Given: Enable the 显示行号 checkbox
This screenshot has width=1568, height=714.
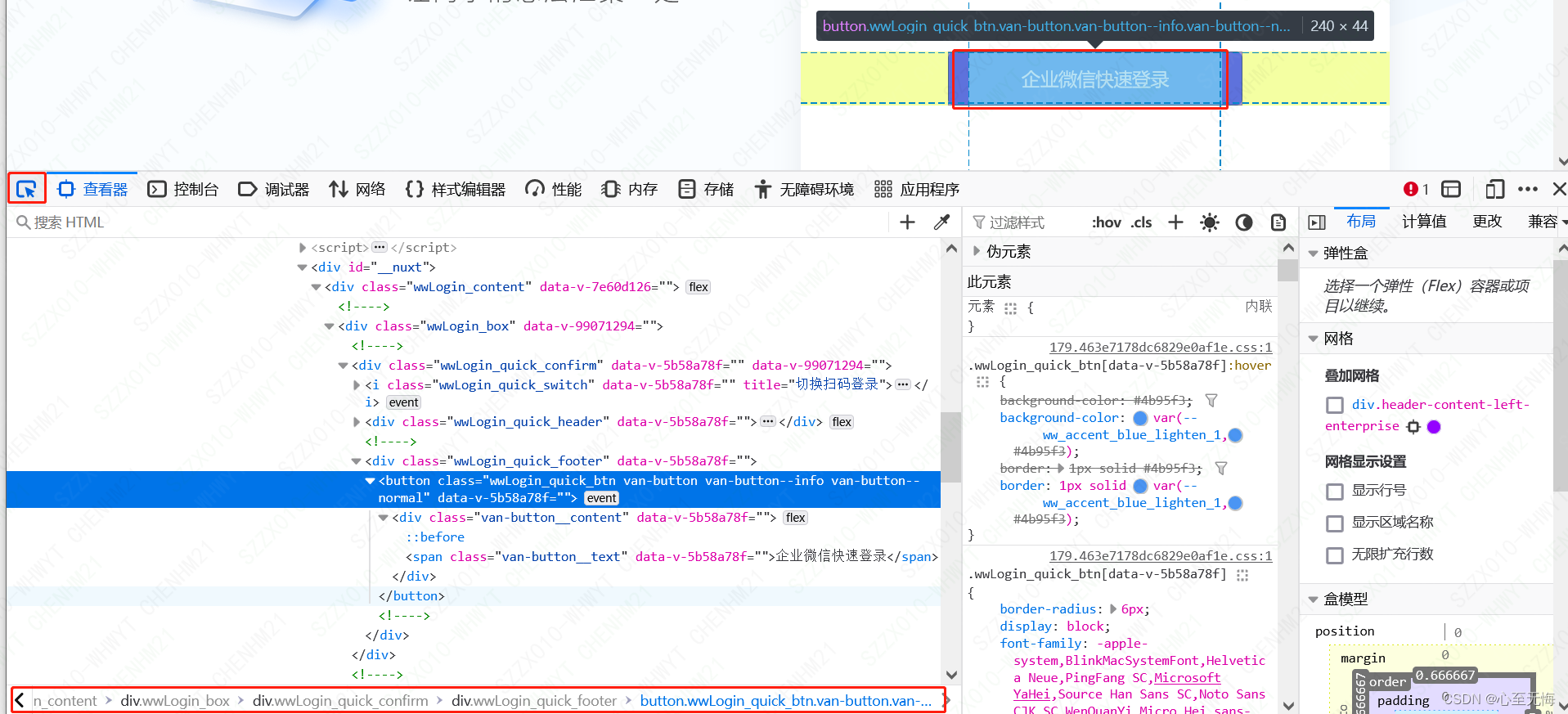Looking at the screenshot, I should pyautogui.click(x=1335, y=491).
